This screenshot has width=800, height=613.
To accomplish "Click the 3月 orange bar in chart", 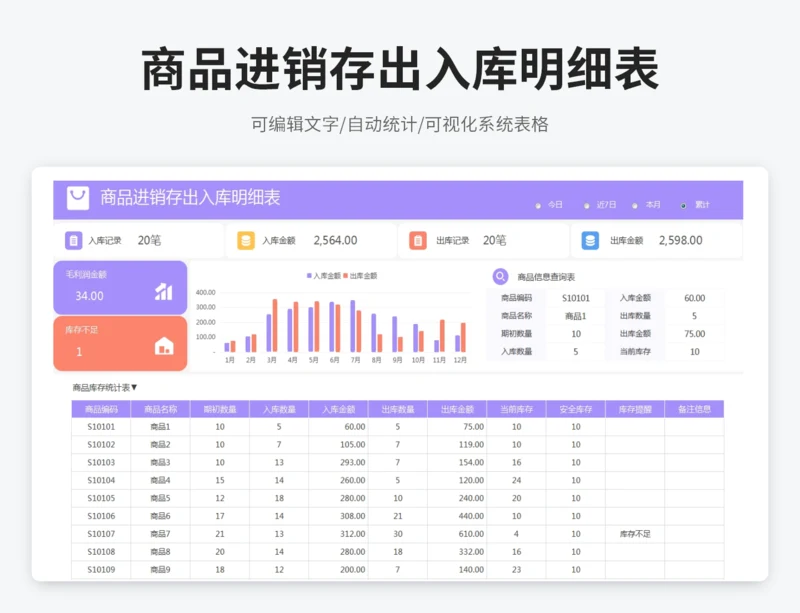I will click(275, 326).
